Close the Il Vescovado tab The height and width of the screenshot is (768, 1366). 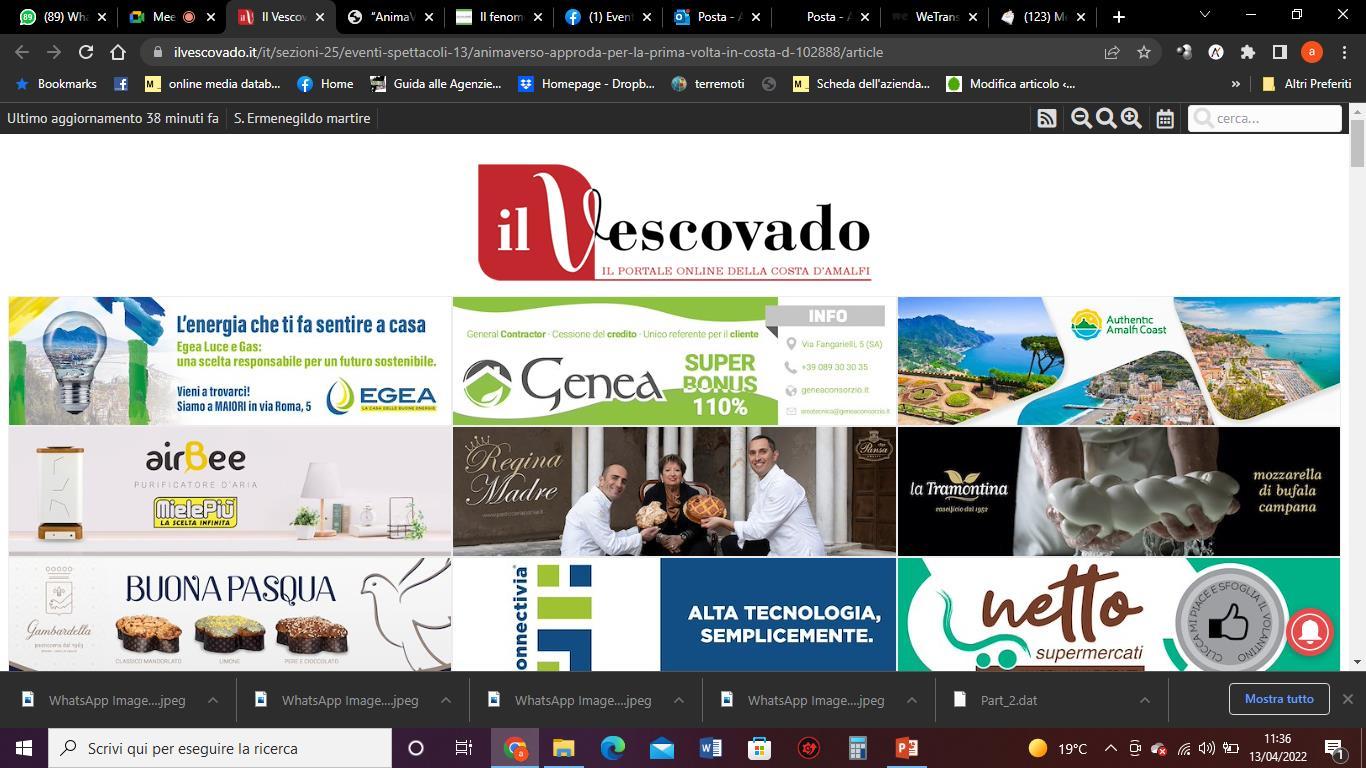tap(320, 17)
